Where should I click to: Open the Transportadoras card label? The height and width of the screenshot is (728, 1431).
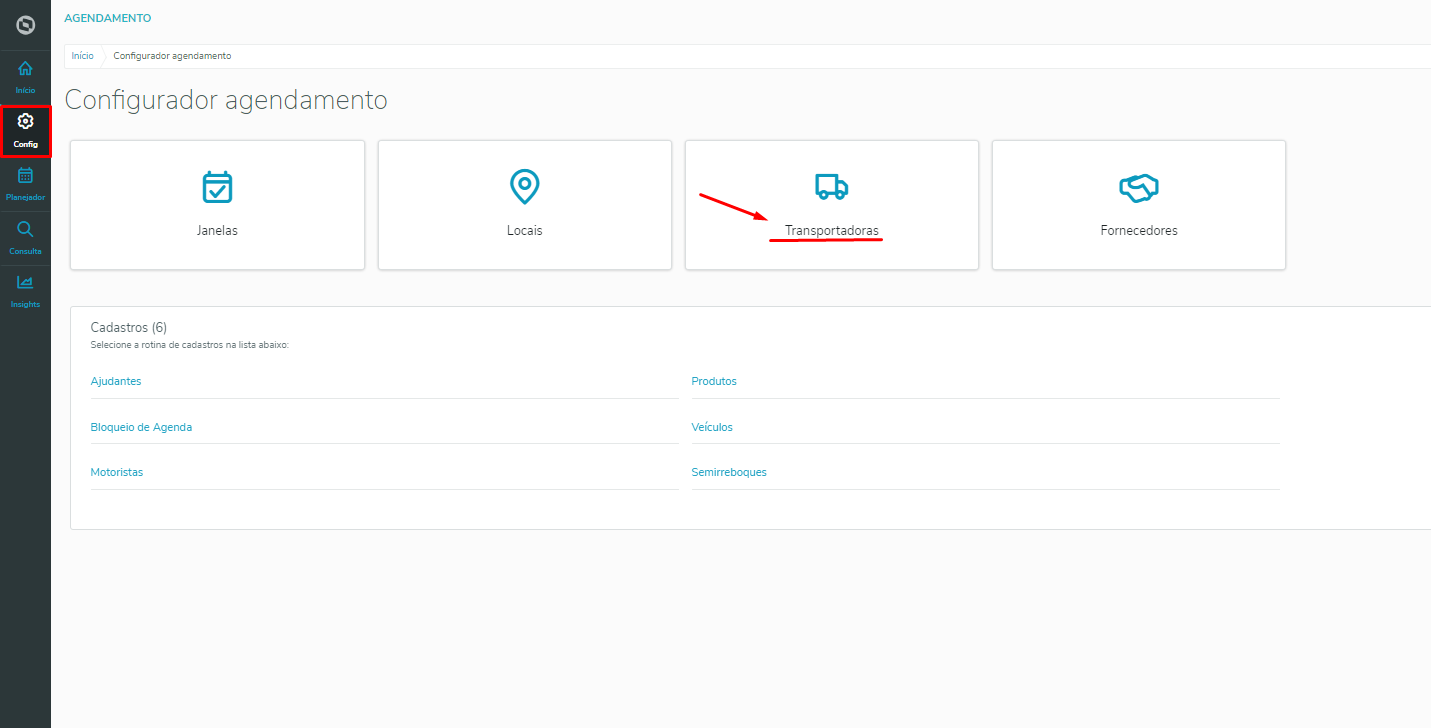832,230
